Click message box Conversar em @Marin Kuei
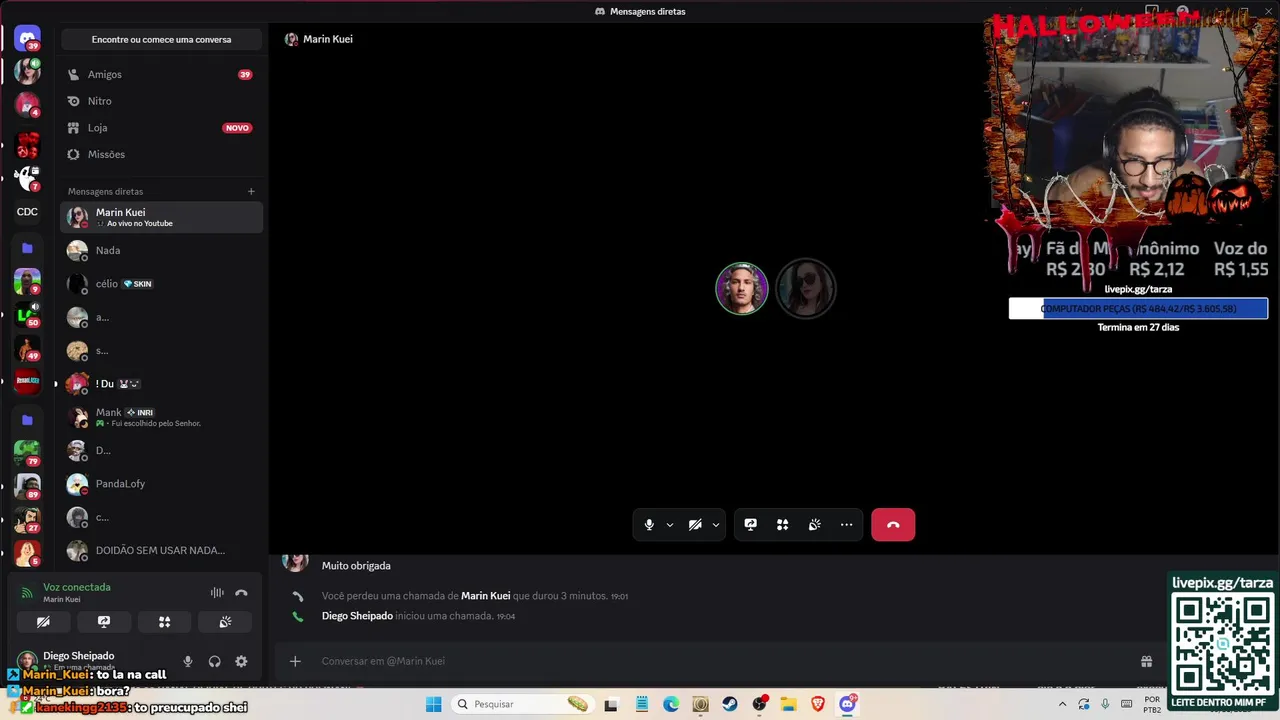Viewport: 1280px width, 720px height. (x=725, y=661)
